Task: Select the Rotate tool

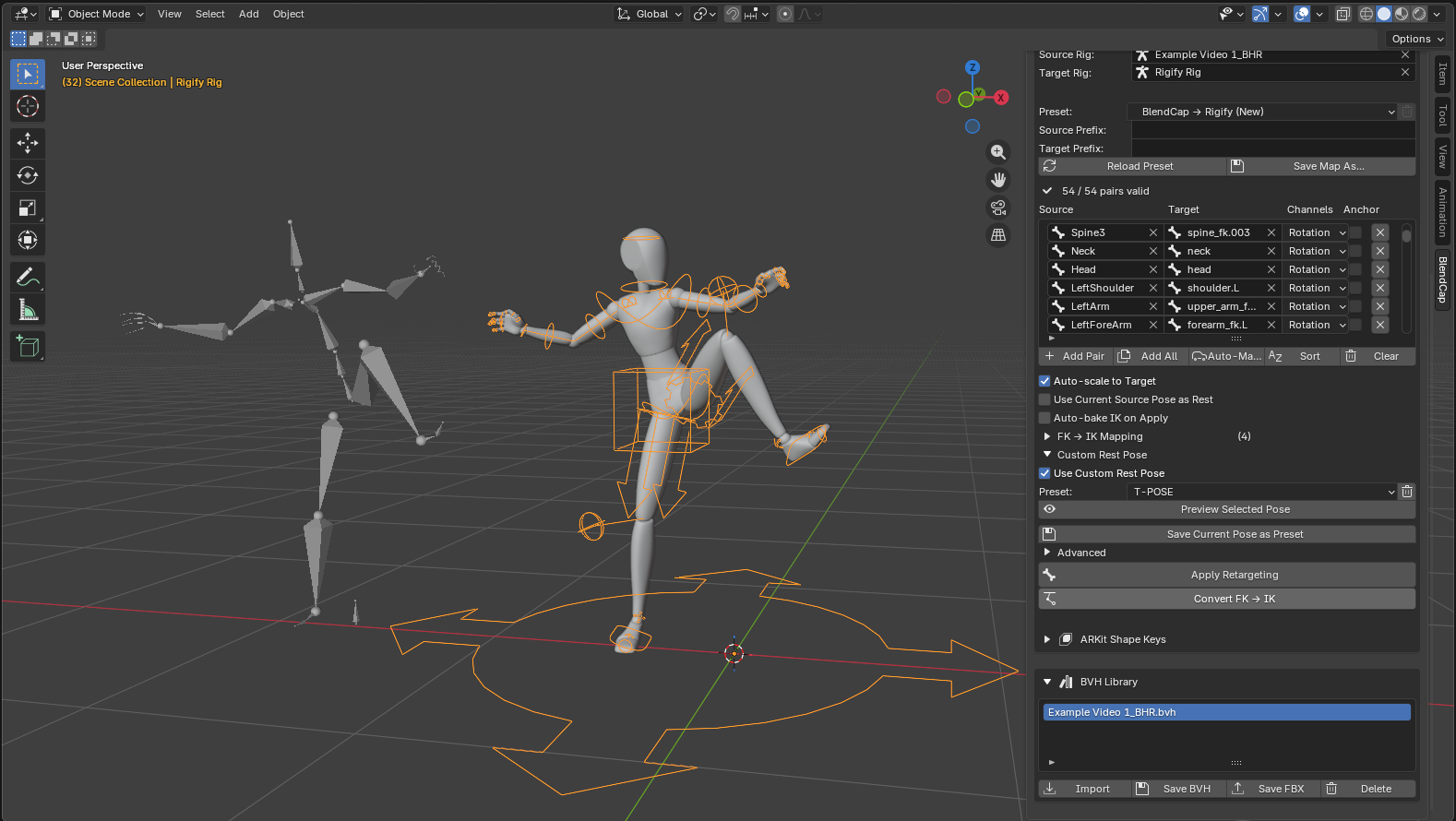Action: tap(28, 175)
